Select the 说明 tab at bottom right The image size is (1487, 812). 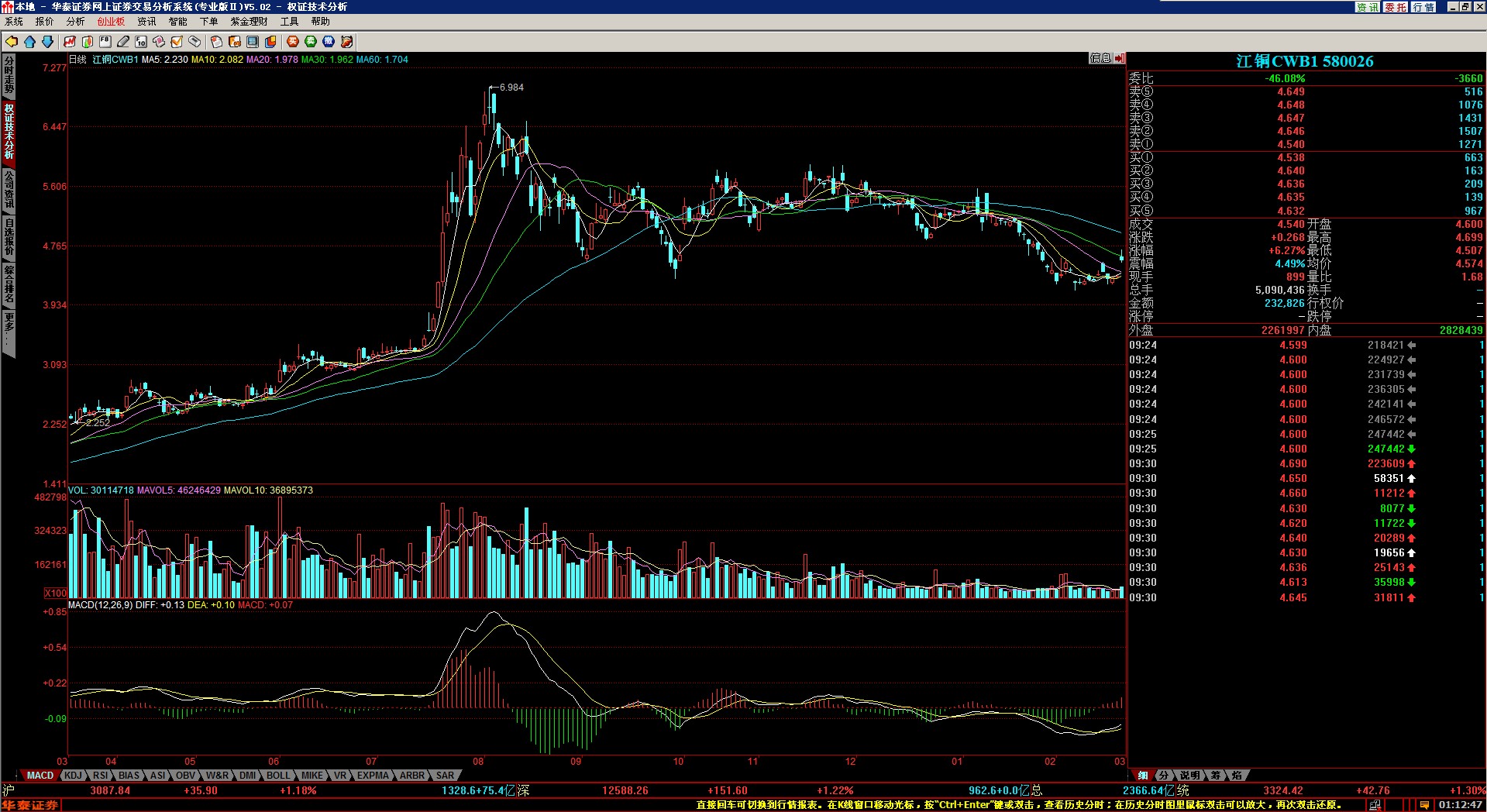1189,776
